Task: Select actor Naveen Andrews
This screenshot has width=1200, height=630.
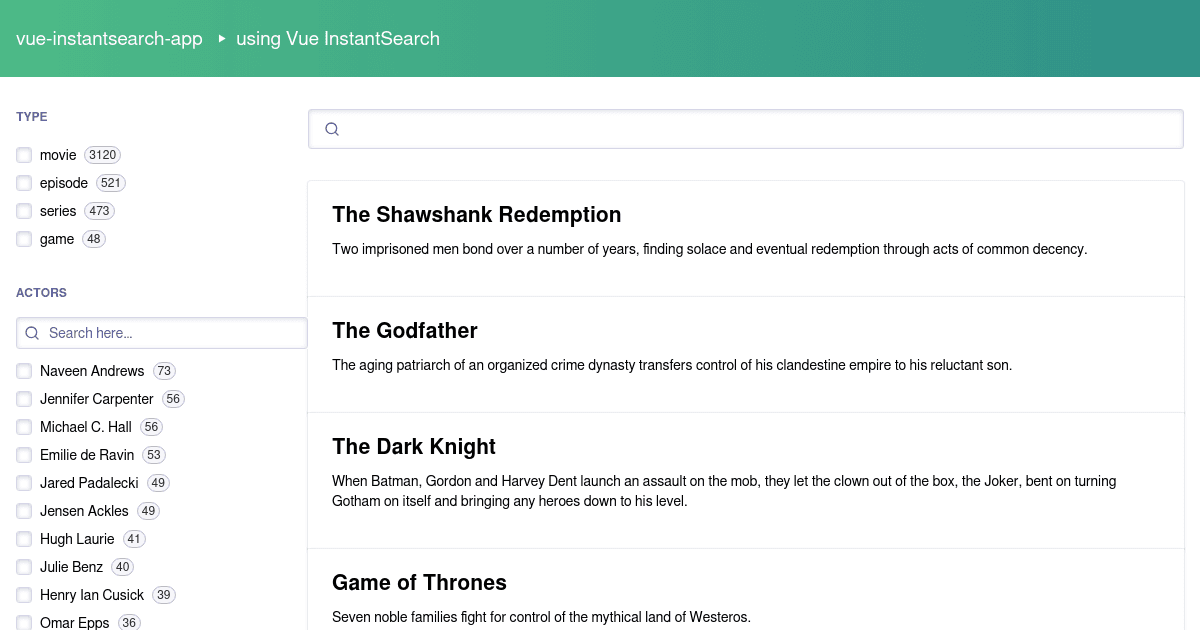Action: click(24, 371)
